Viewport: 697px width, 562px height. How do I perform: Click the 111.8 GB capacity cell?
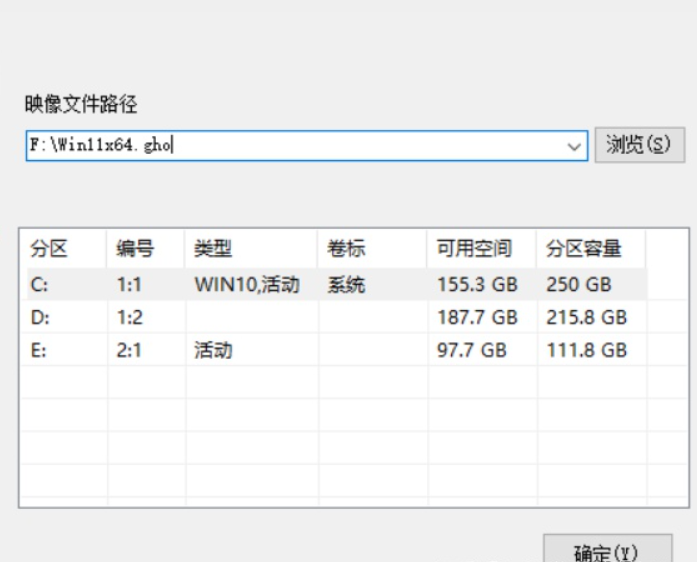(x=586, y=350)
